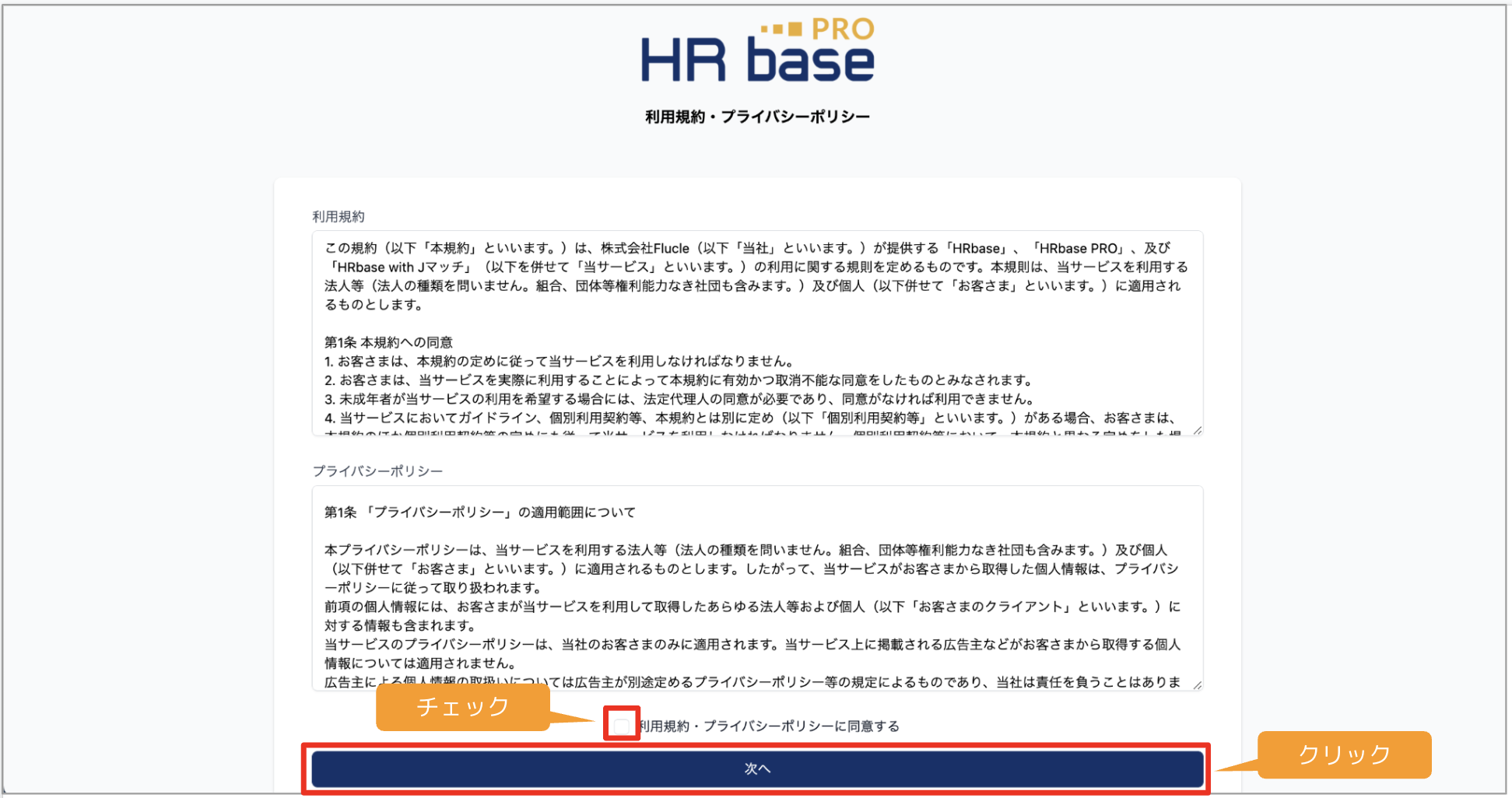Check the 利用規約・プライバシーポリシーに同意する checkbox
The image size is (1512, 798).
621,726
